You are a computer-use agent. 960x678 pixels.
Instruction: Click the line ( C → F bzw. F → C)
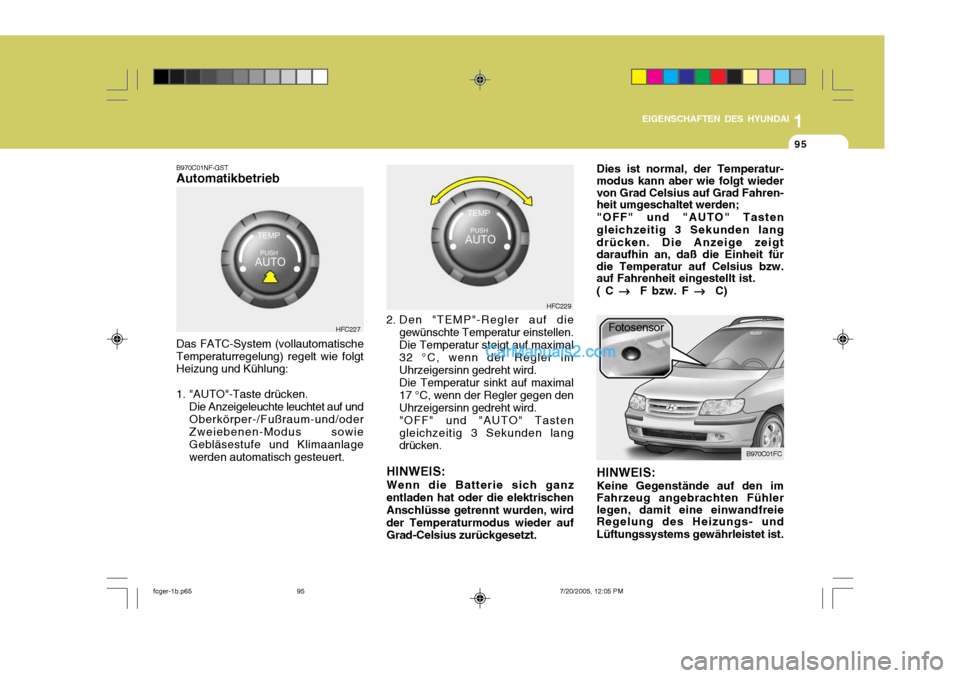point(662,291)
